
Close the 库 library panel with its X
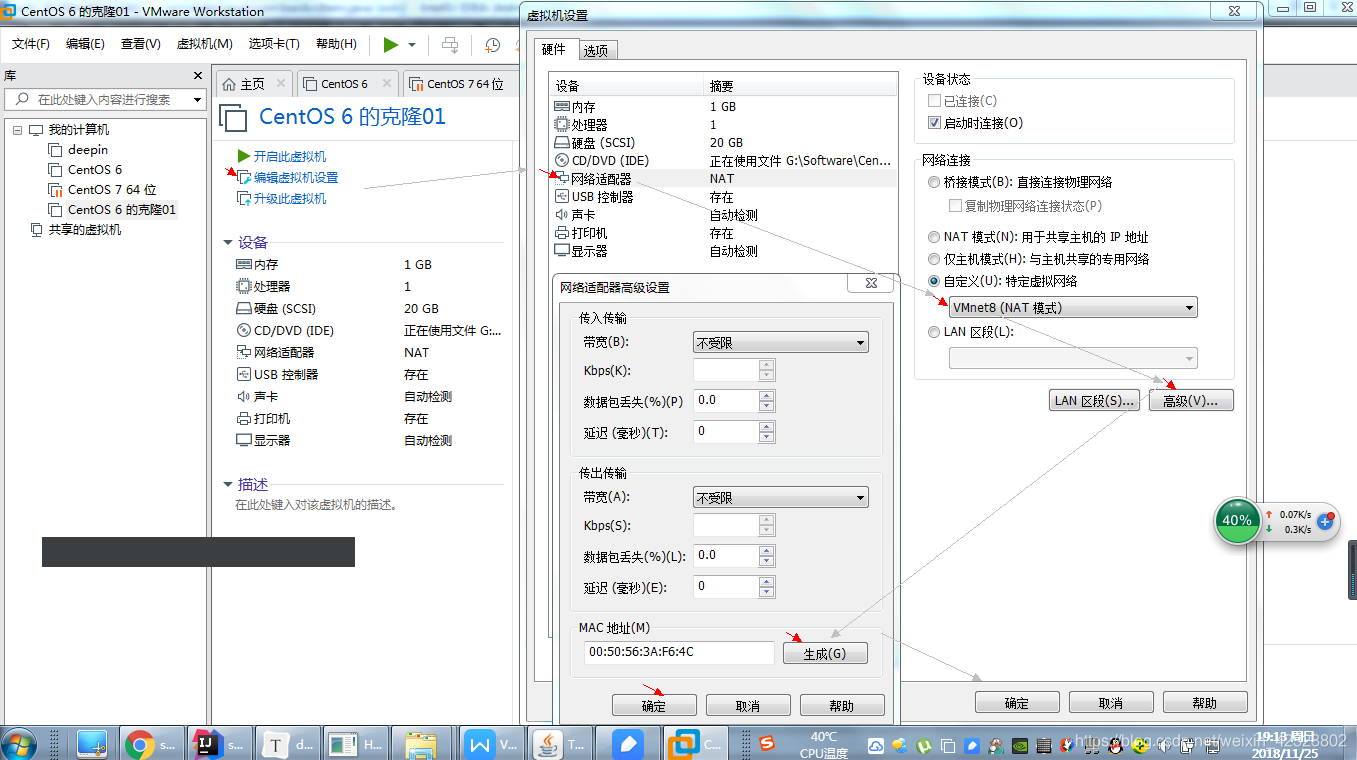(197, 76)
